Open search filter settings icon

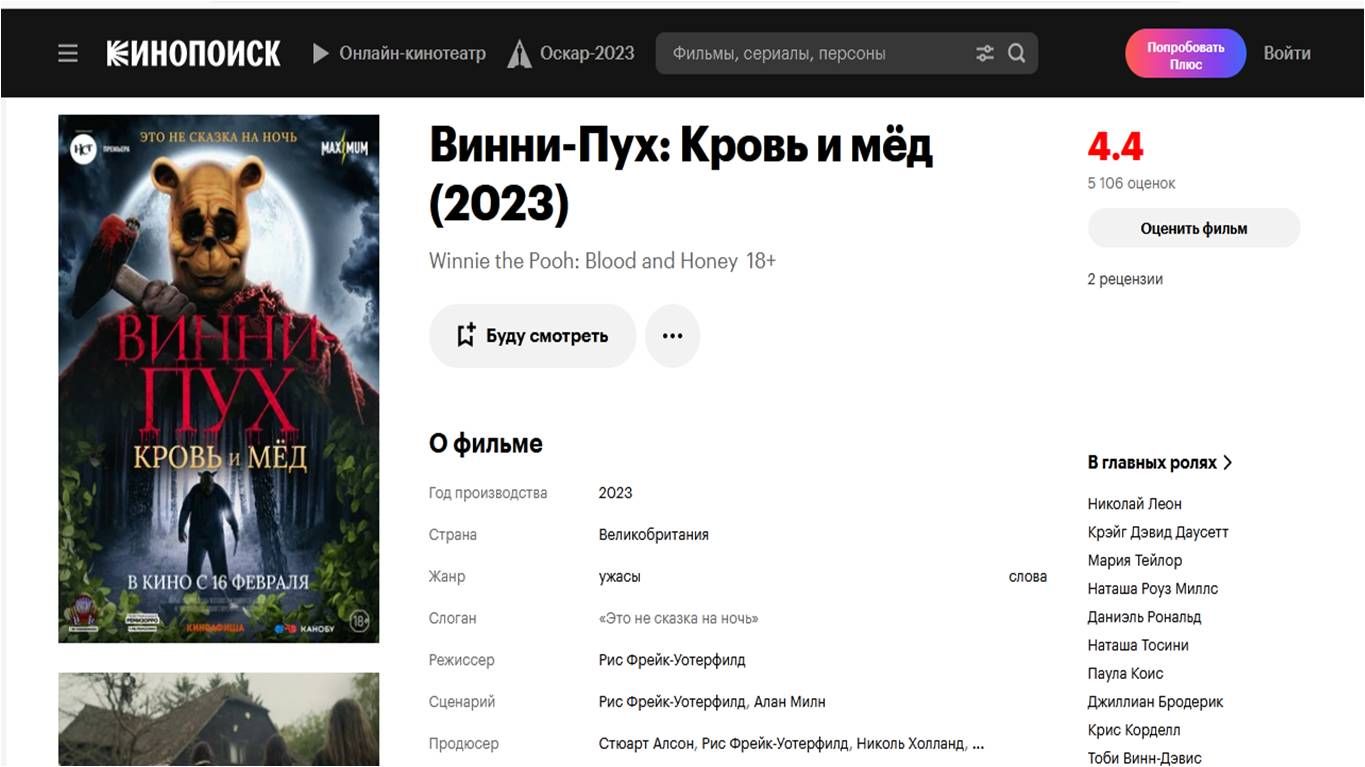985,54
